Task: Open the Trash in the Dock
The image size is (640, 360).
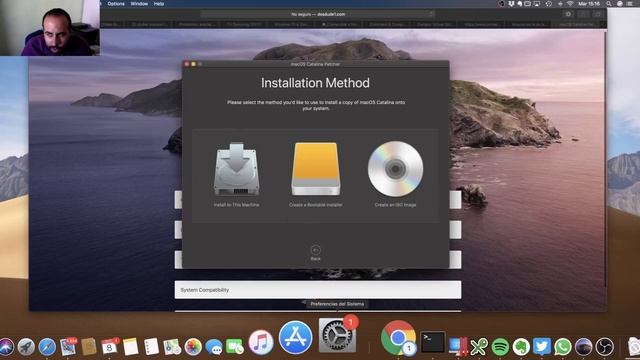Action: 633,347
